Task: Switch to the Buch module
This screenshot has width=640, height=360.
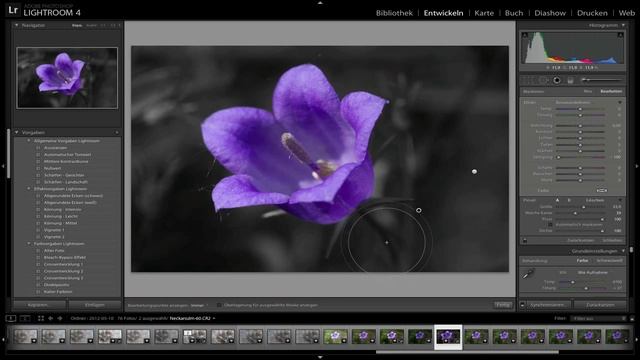Action: pos(514,13)
